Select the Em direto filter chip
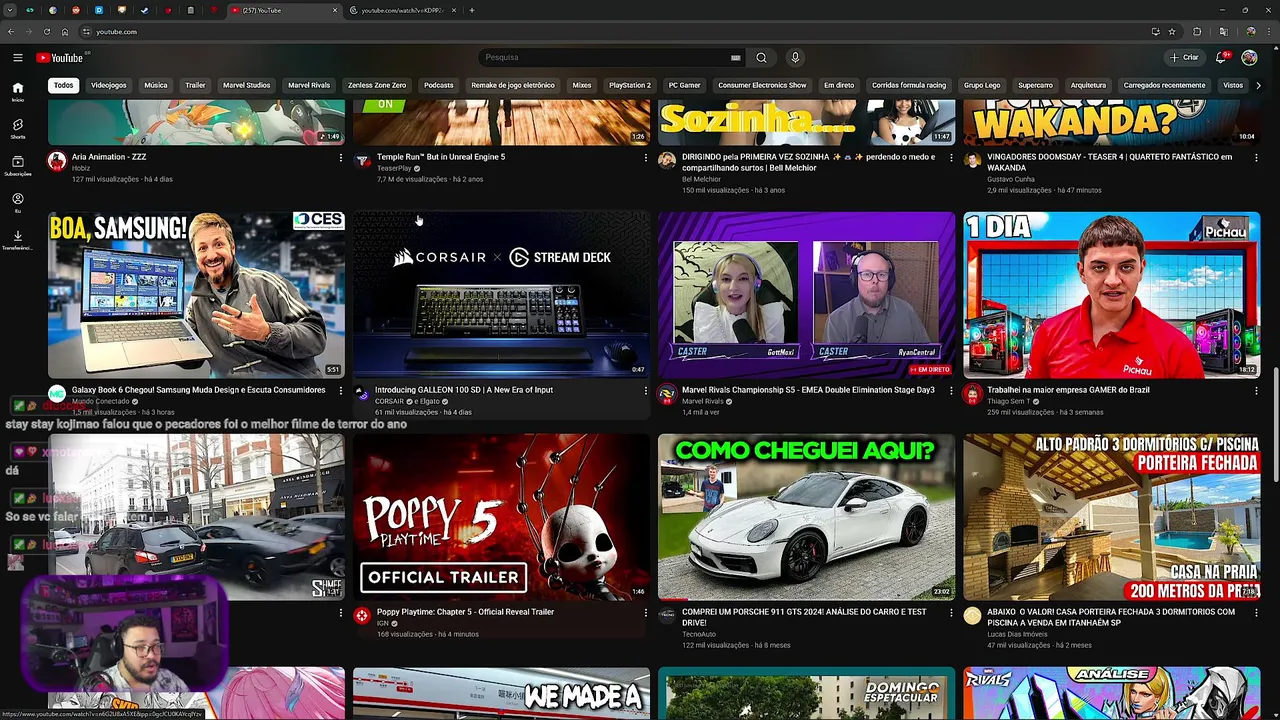This screenshot has width=1280, height=720. 839,85
